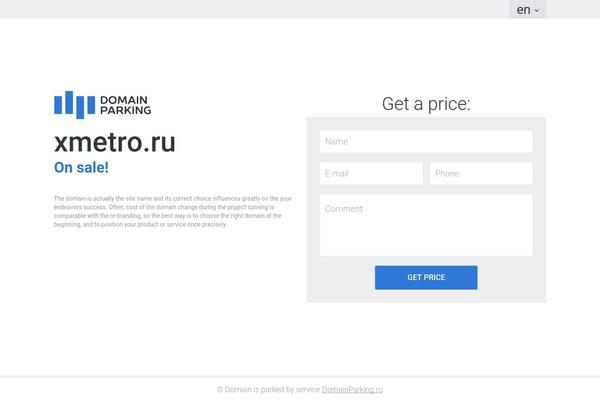Select the xmetro.ru domain heading

[115, 142]
